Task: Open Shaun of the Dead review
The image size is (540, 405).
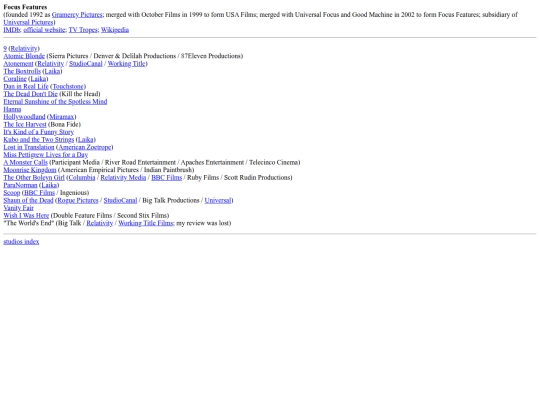Action: (x=28, y=200)
